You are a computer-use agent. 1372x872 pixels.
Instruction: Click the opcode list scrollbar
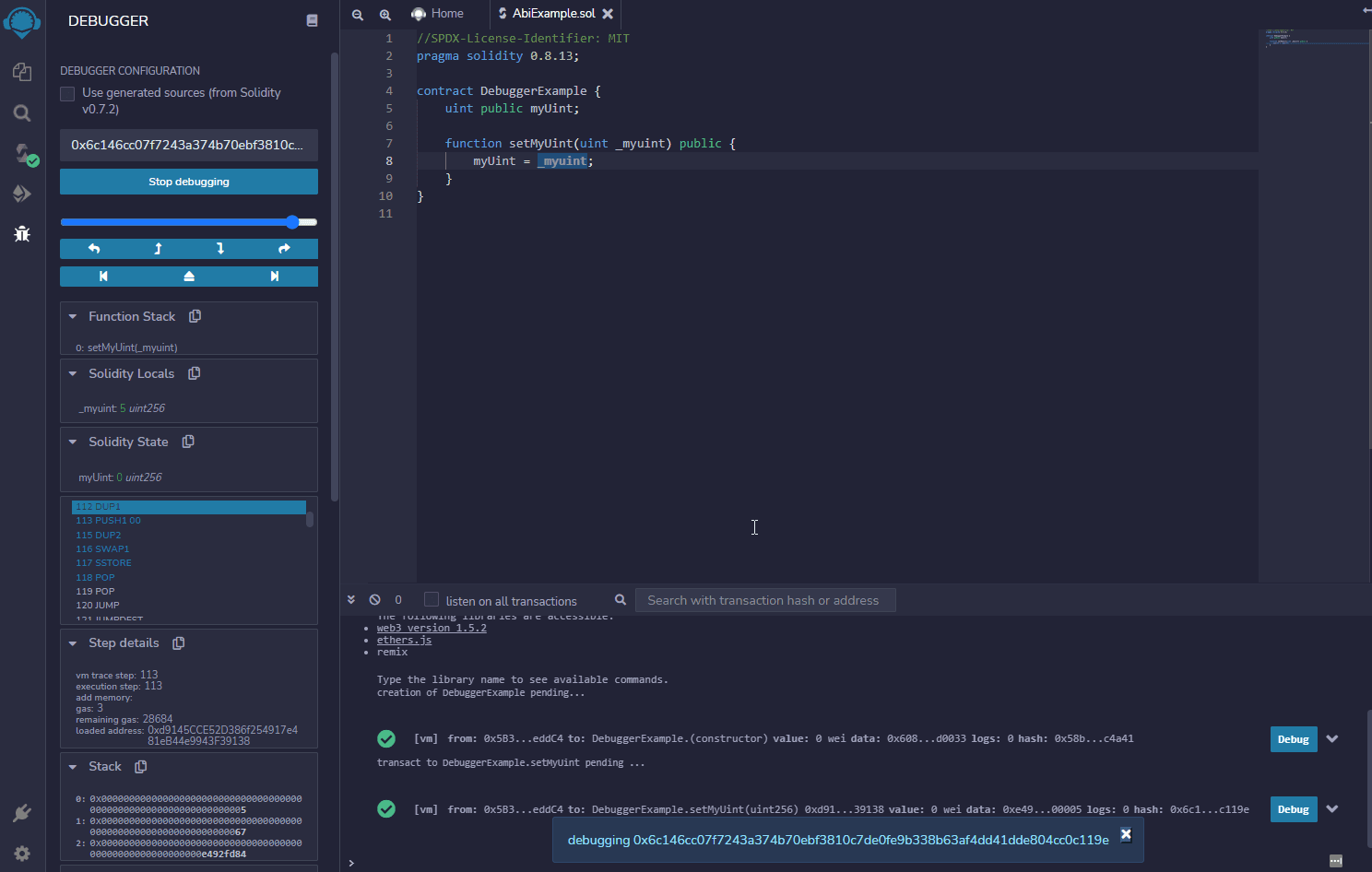pos(310,520)
